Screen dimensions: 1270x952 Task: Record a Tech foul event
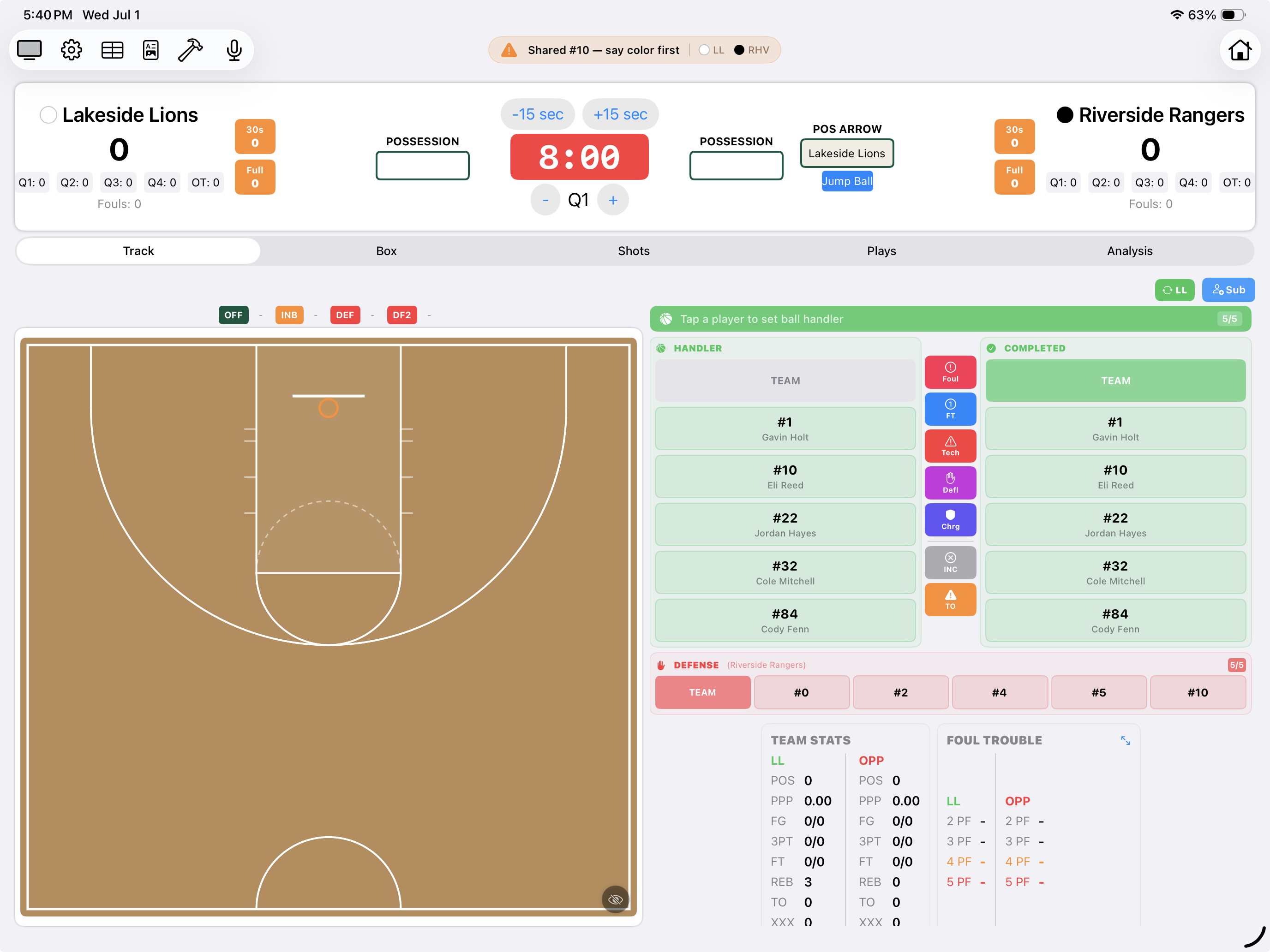(950, 446)
